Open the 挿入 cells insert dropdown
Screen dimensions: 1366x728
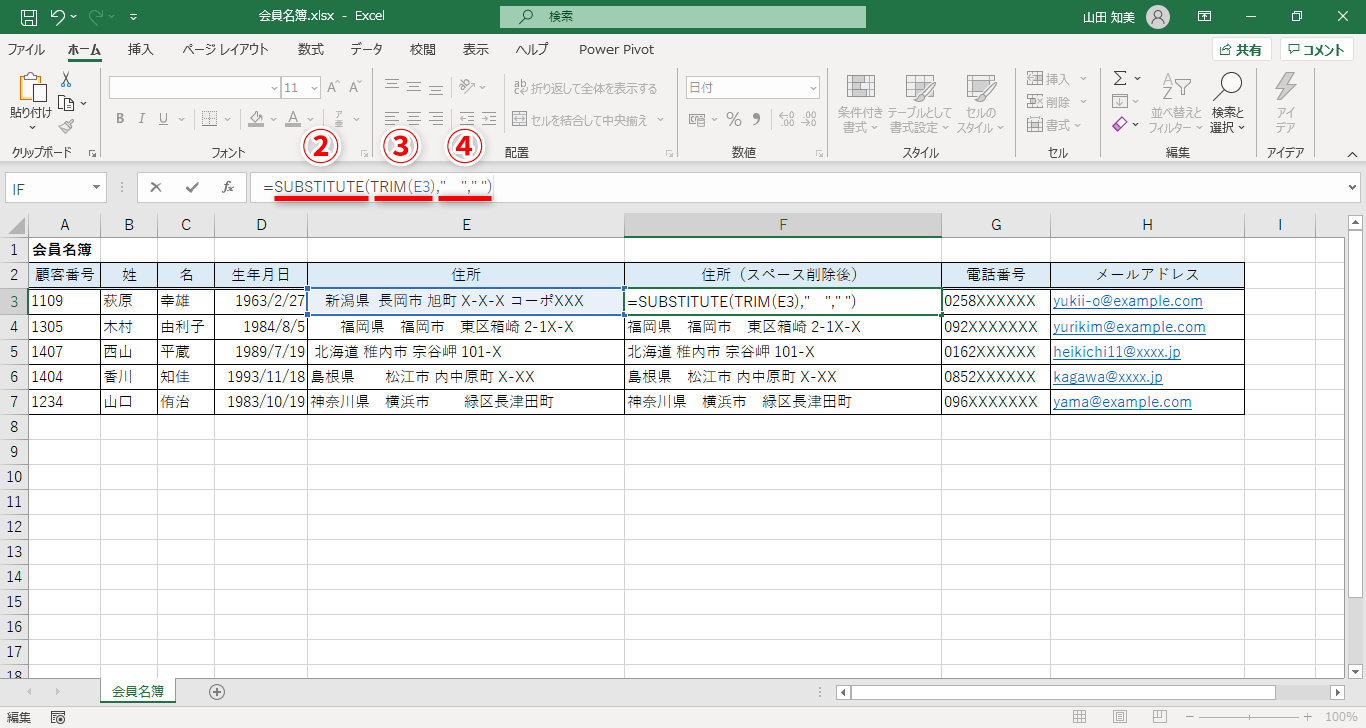(1081, 79)
